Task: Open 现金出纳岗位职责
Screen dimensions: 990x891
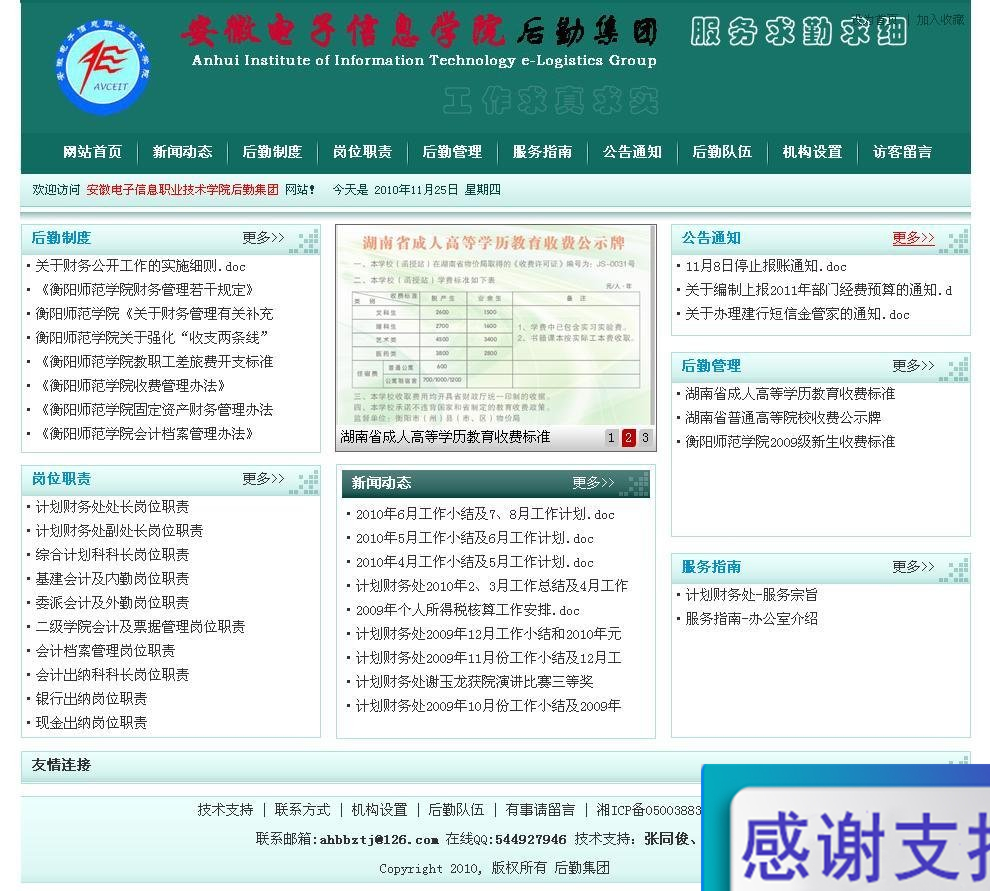Action: click(x=91, y=722)
